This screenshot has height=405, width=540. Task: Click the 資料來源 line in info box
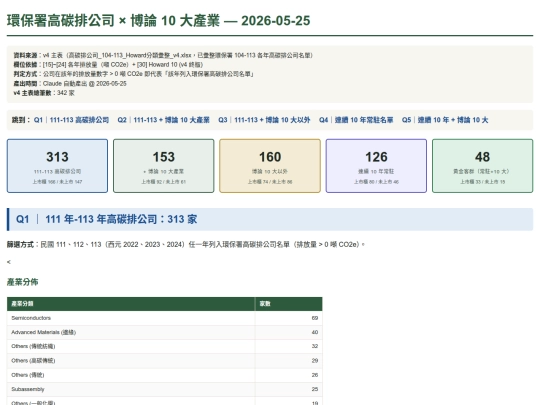click(x=163, y=55)
